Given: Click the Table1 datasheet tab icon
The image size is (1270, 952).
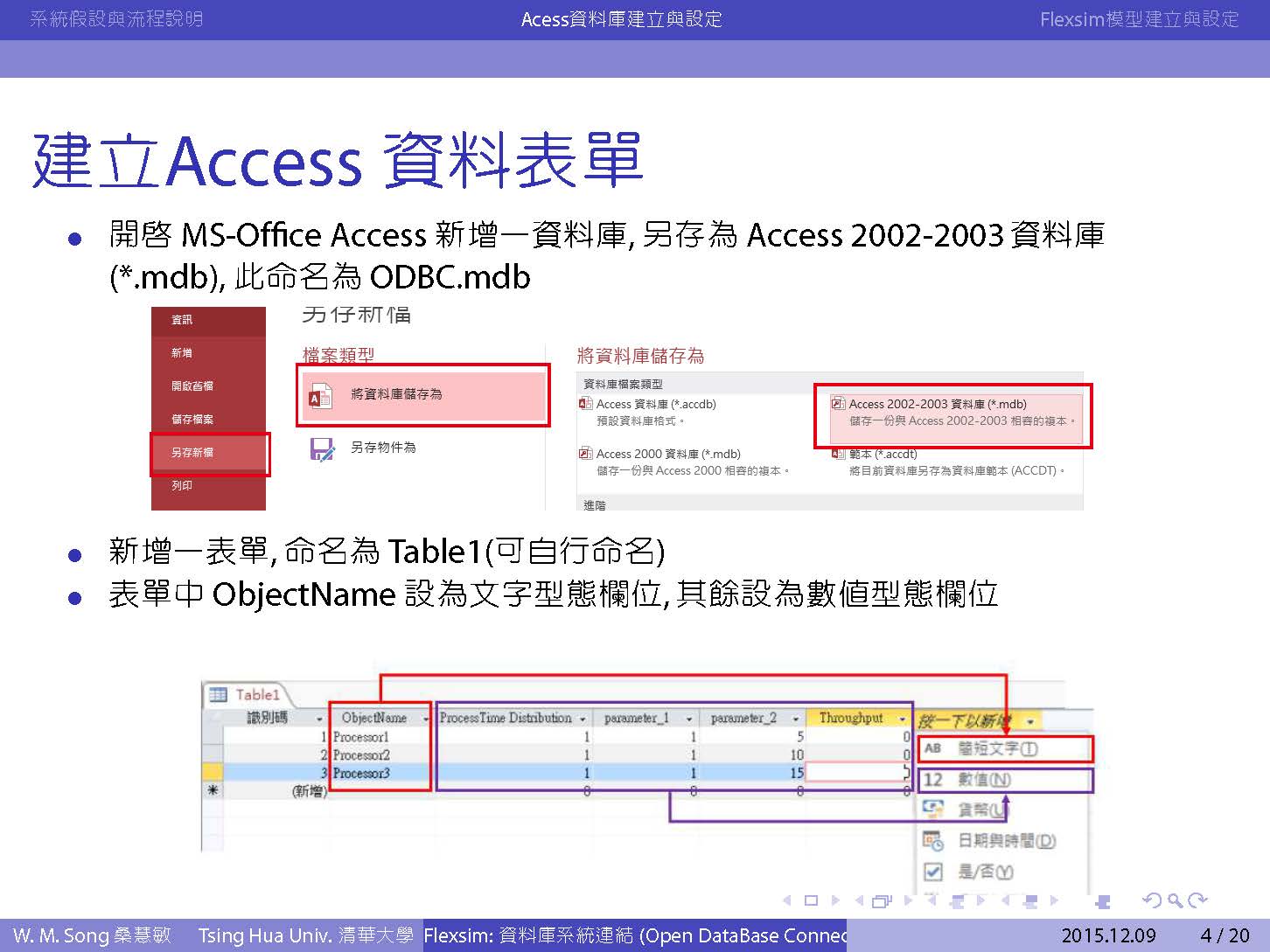Looking at the screenshot, I should pos(218,695).
